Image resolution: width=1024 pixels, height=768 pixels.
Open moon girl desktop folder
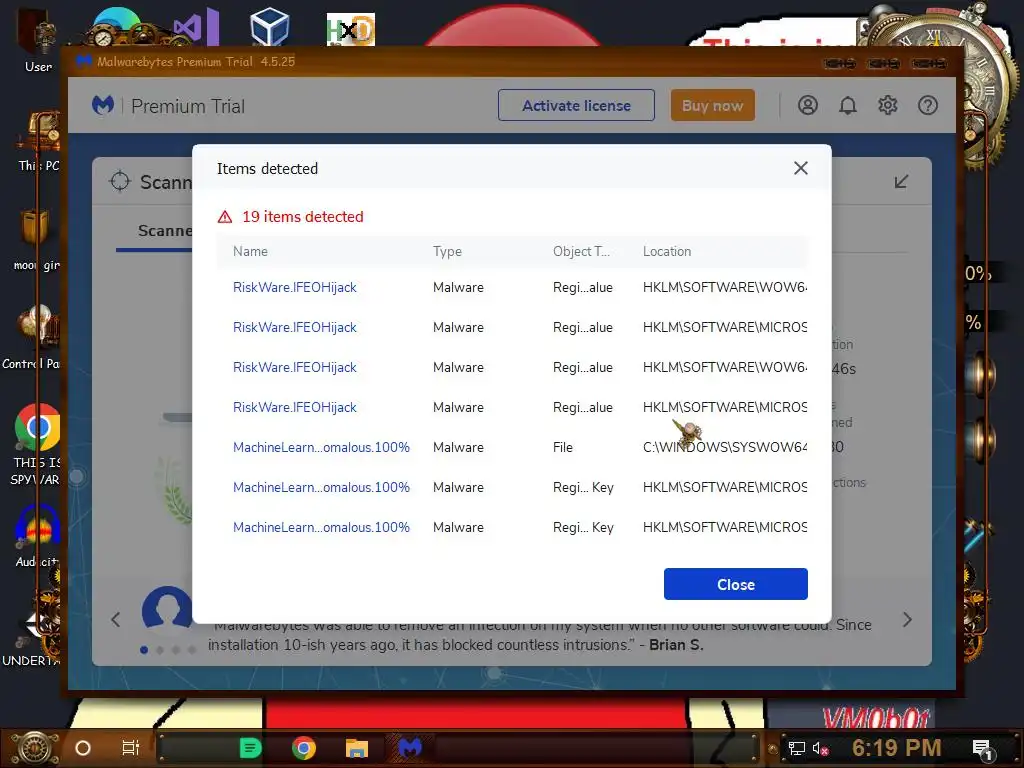pyautogui.click(x=37, y=240)
